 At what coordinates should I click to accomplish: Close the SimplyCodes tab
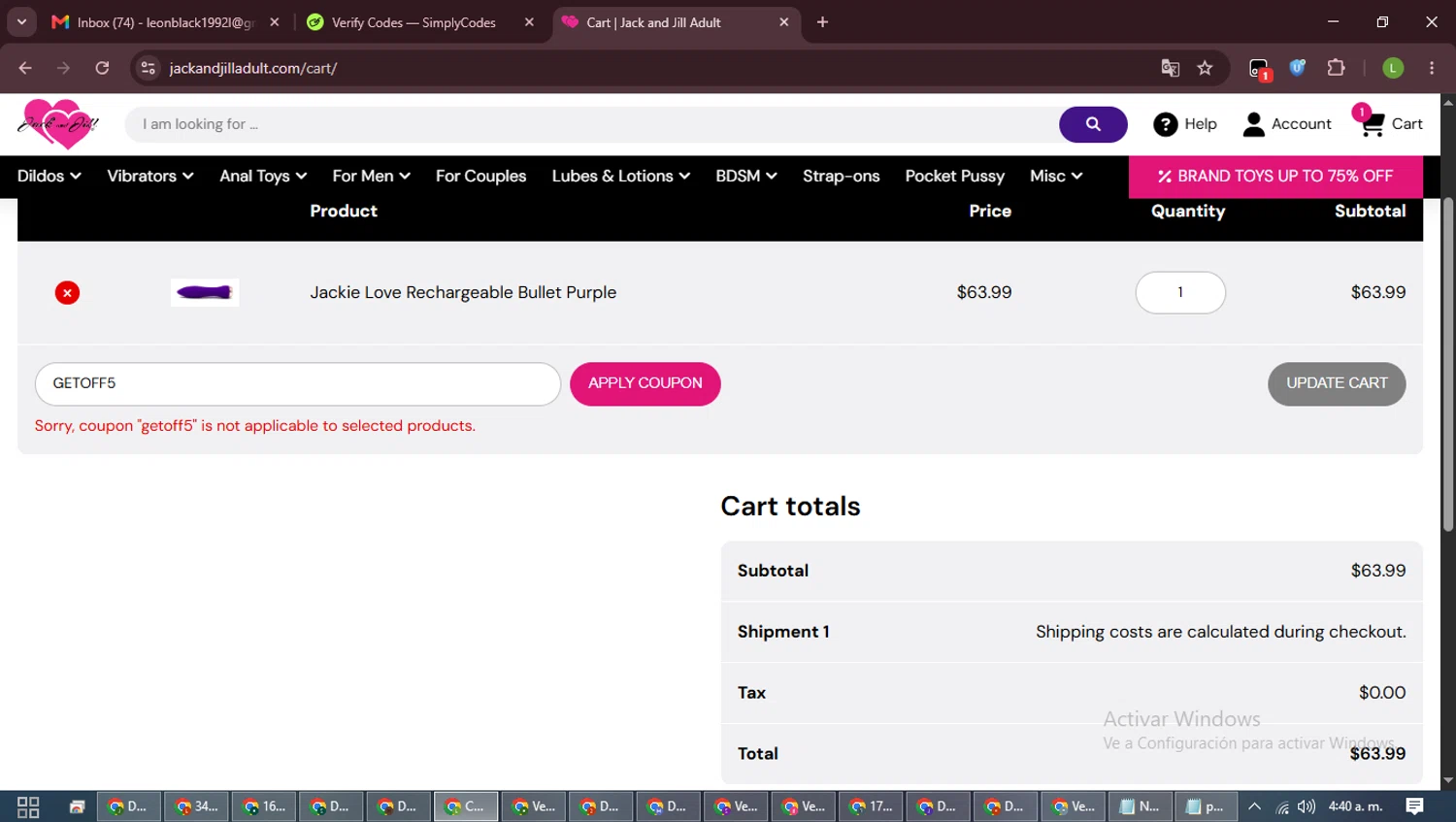point(529,22)
